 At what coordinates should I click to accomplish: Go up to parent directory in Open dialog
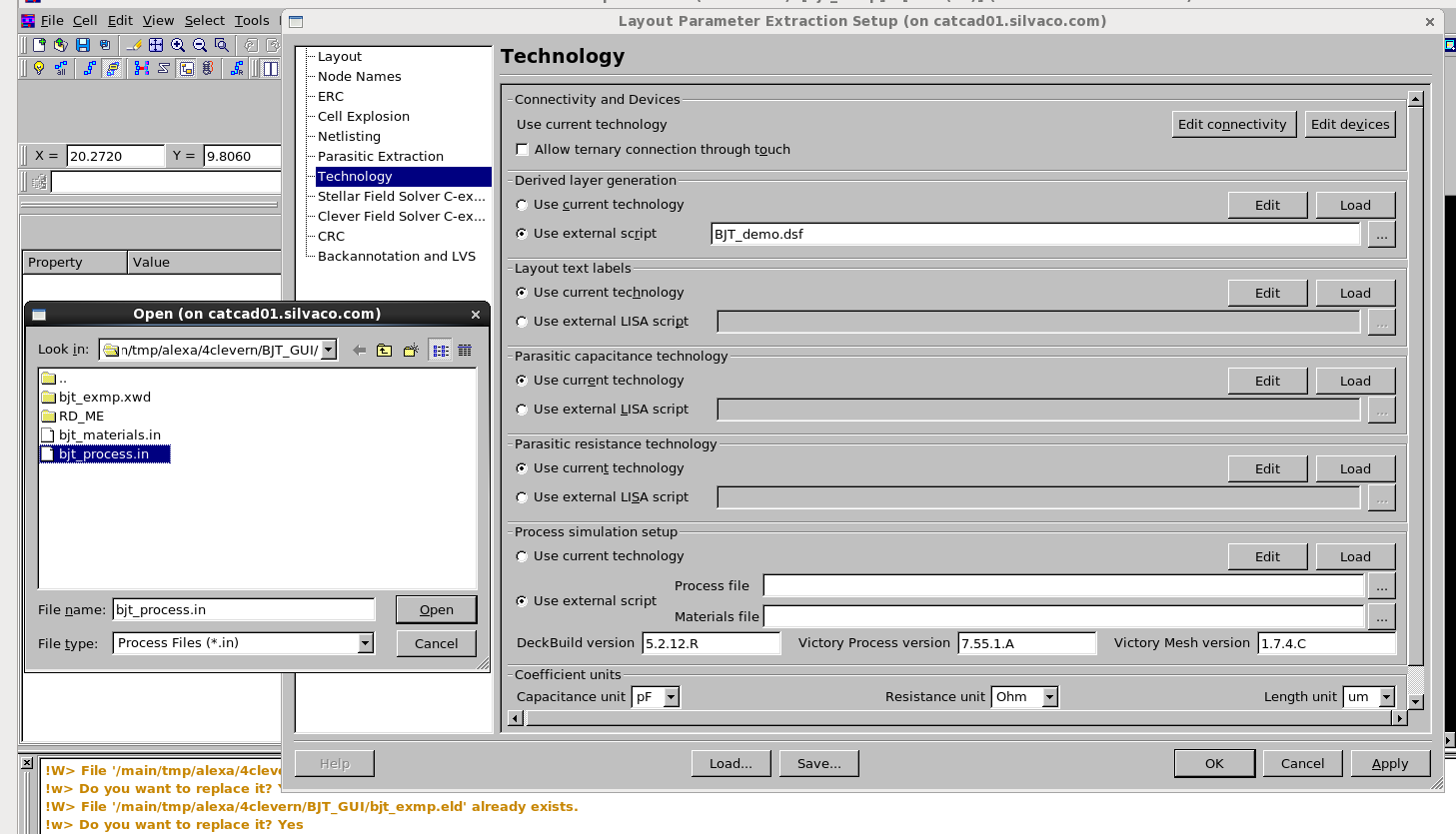pos(385,351)
